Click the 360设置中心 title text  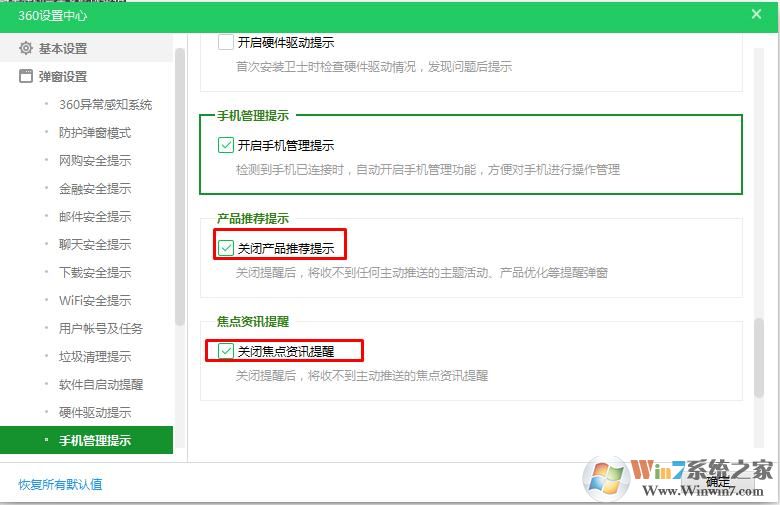click(53, 15)
